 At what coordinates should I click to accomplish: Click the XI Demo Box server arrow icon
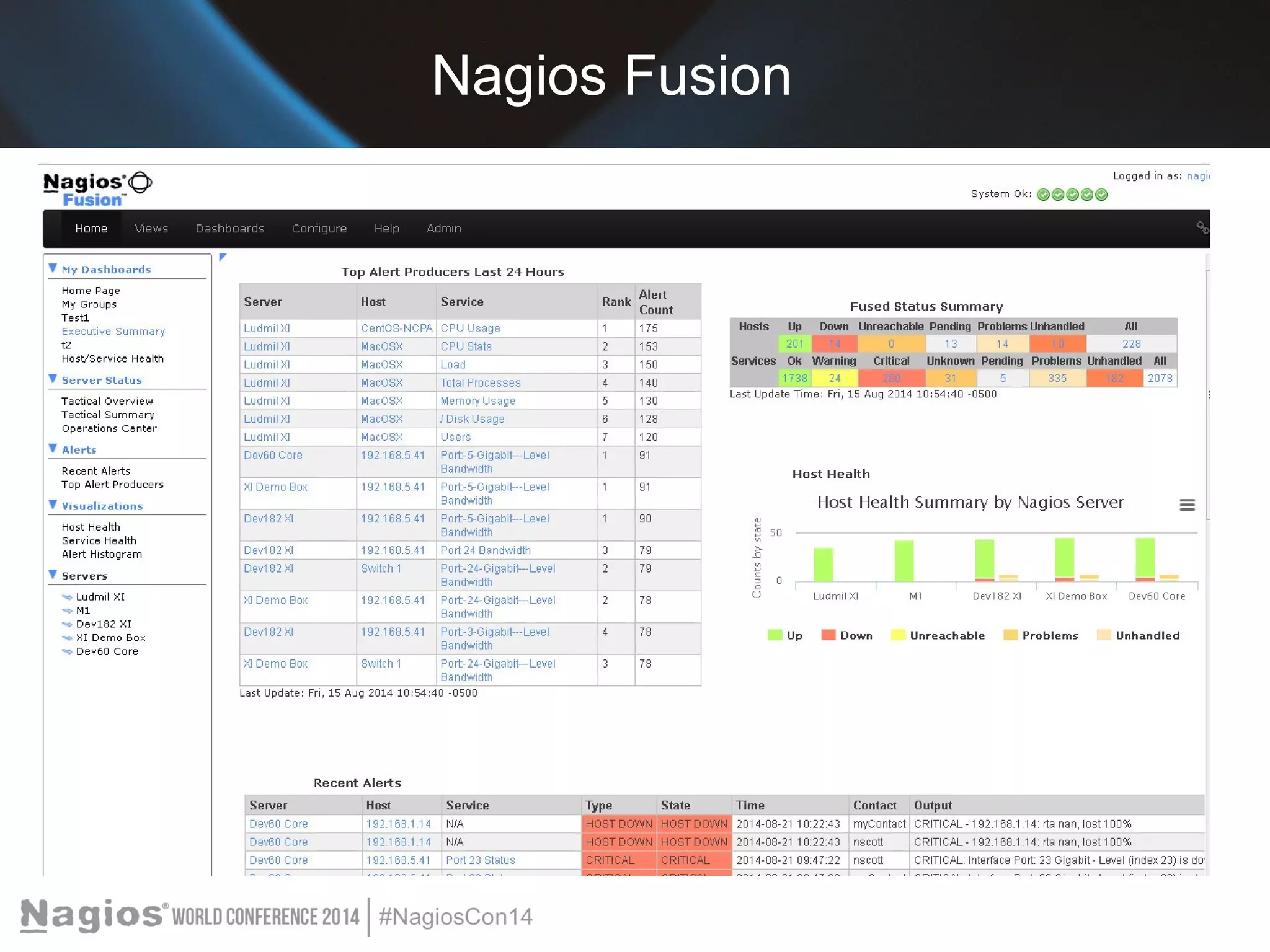pos(67,638)
